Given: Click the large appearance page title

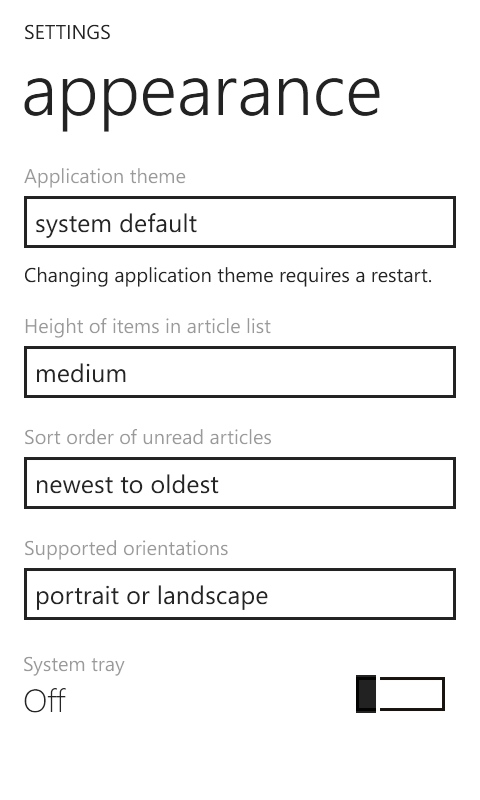Looking at the screenshot, I should tap(202, 96).
